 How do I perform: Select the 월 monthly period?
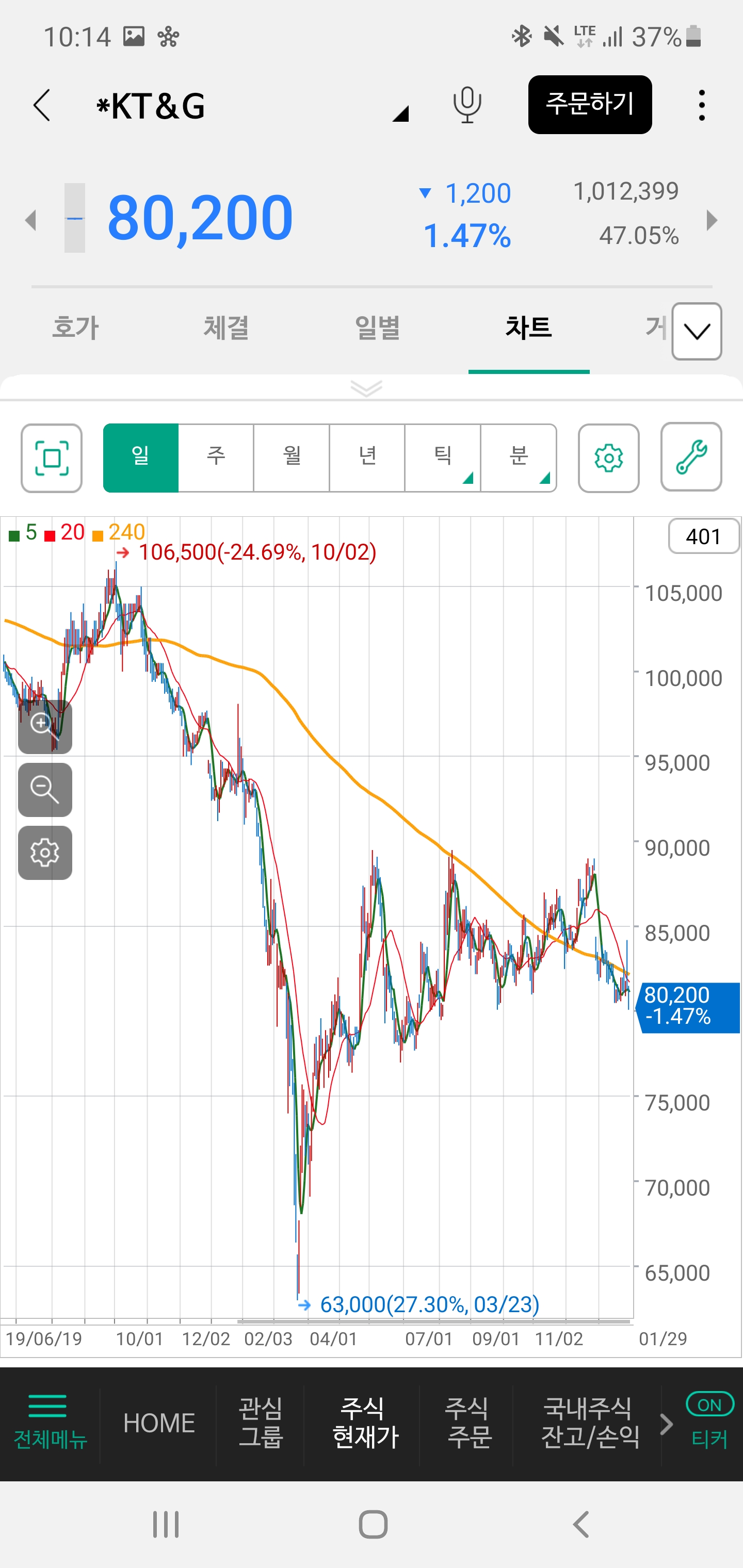(x=292, y=458)
